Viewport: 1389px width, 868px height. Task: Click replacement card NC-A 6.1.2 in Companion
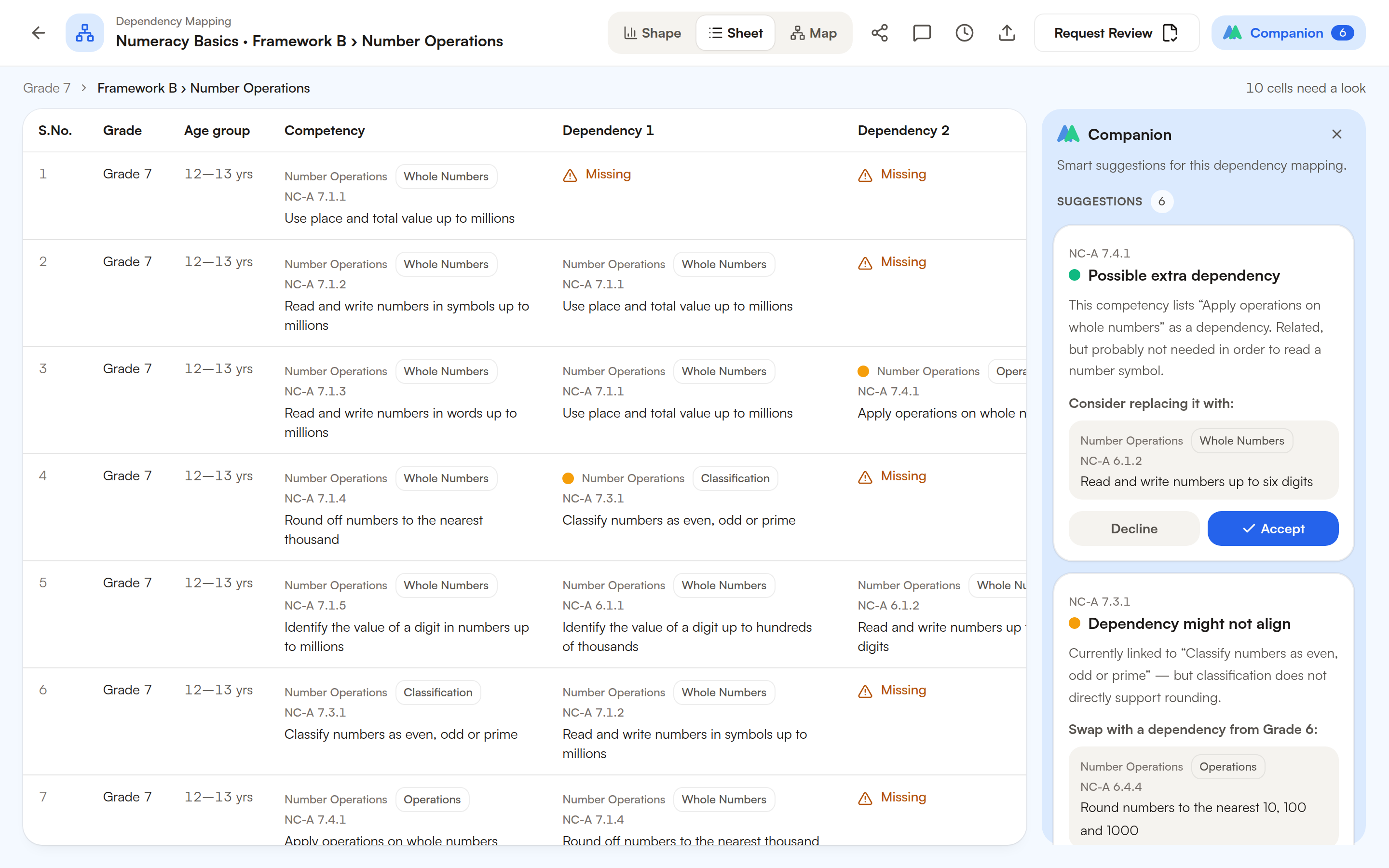coord(1204,461)
